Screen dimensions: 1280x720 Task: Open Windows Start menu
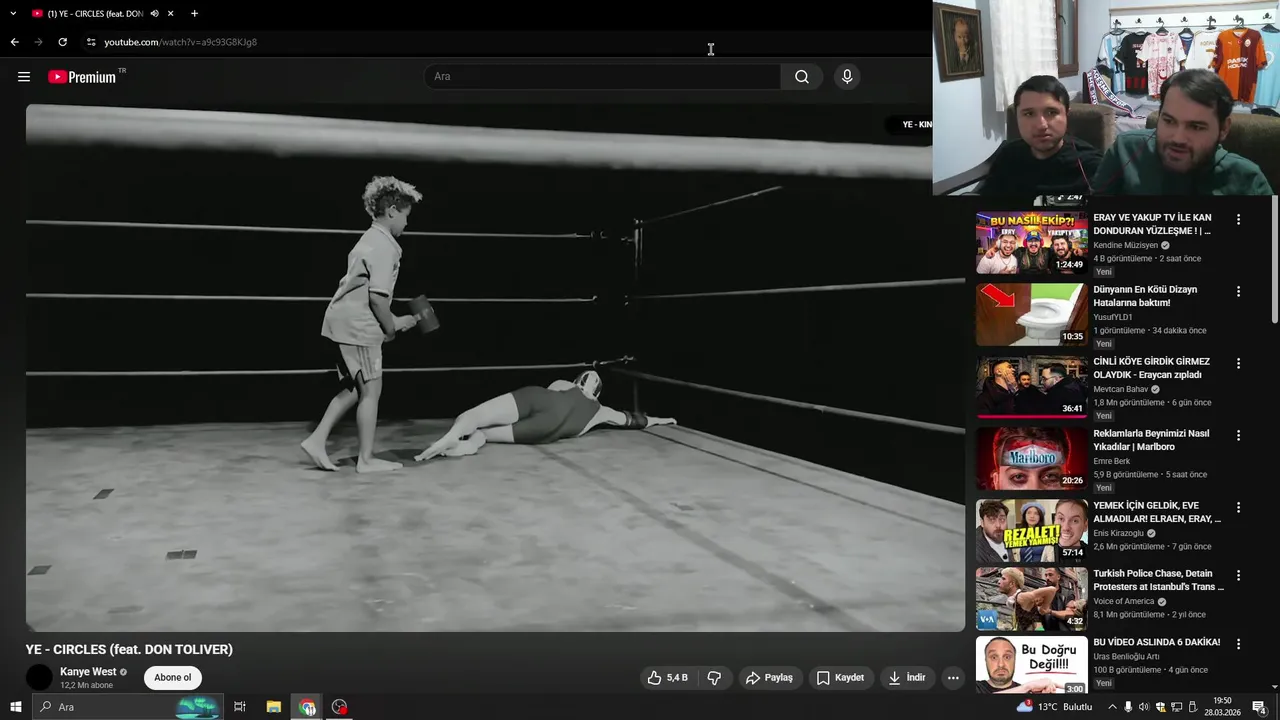[15, 707]
